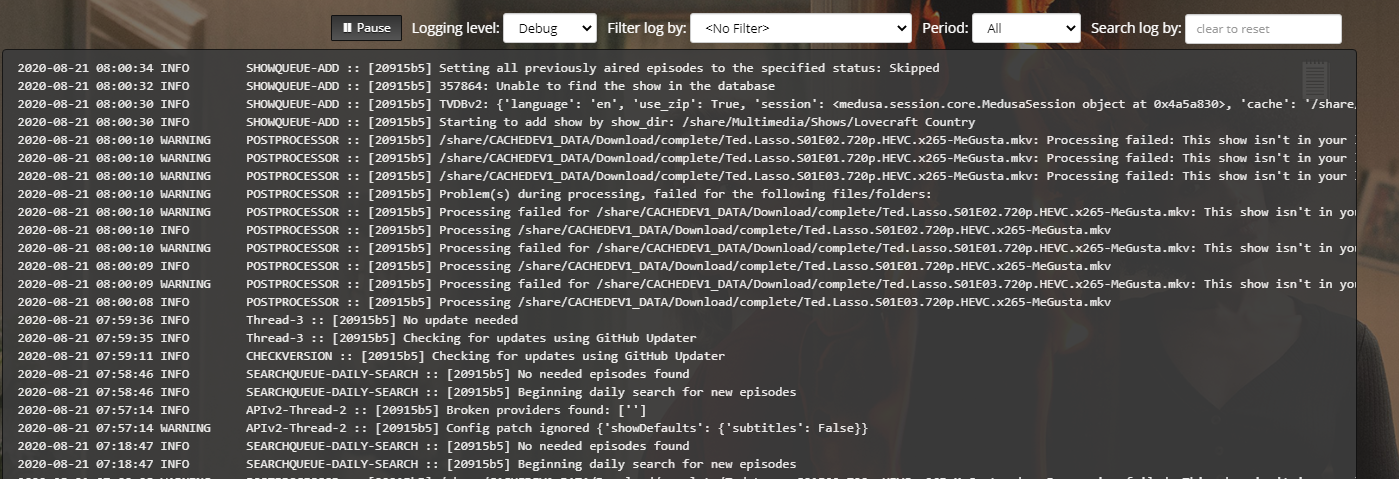Screen dimensions: 1399x479
Task: Pause the live log updating
Action: pyautogui.click(x=366, y=28)
